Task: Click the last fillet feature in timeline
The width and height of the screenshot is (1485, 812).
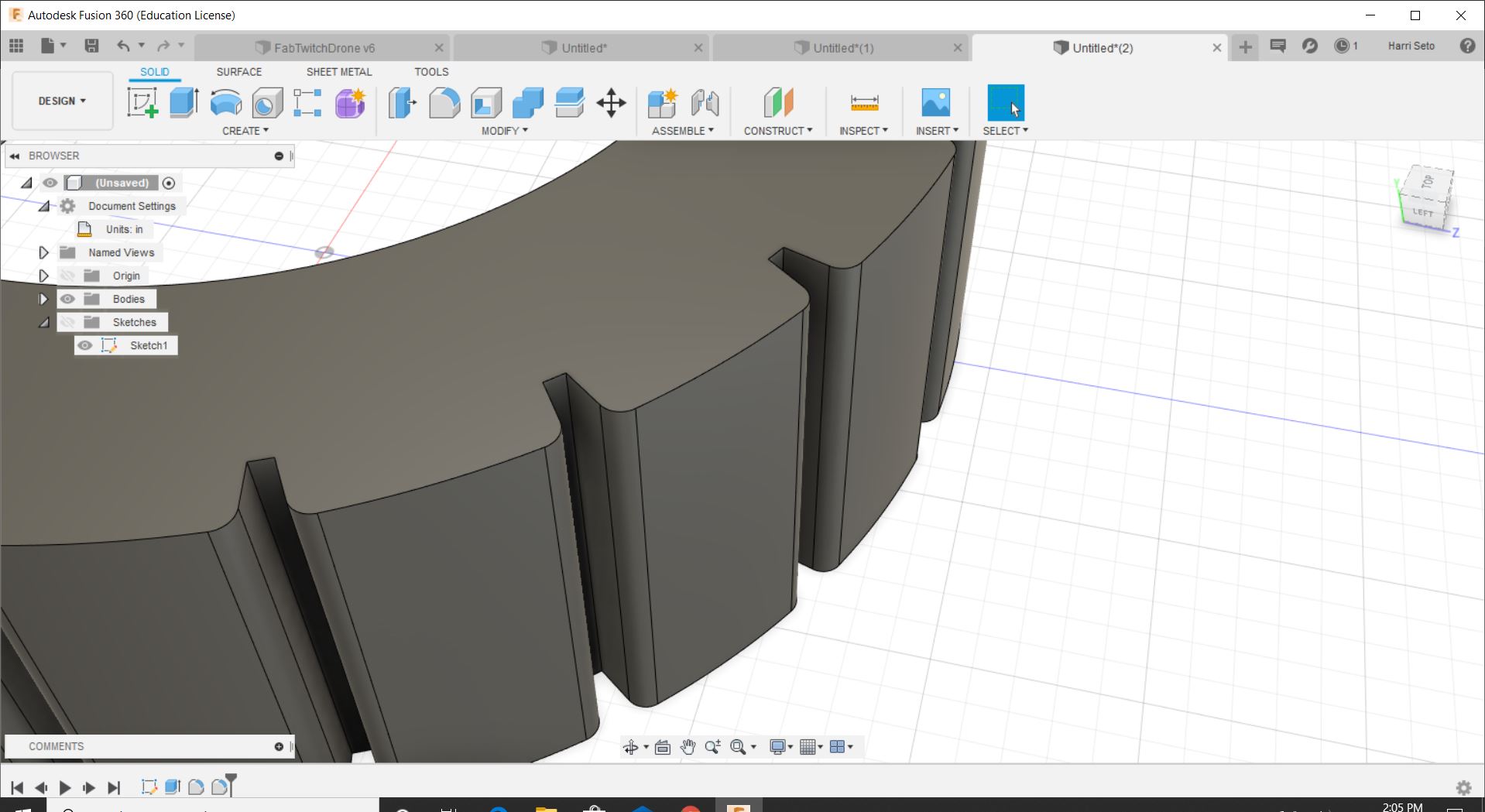Action: pos(220,787)
